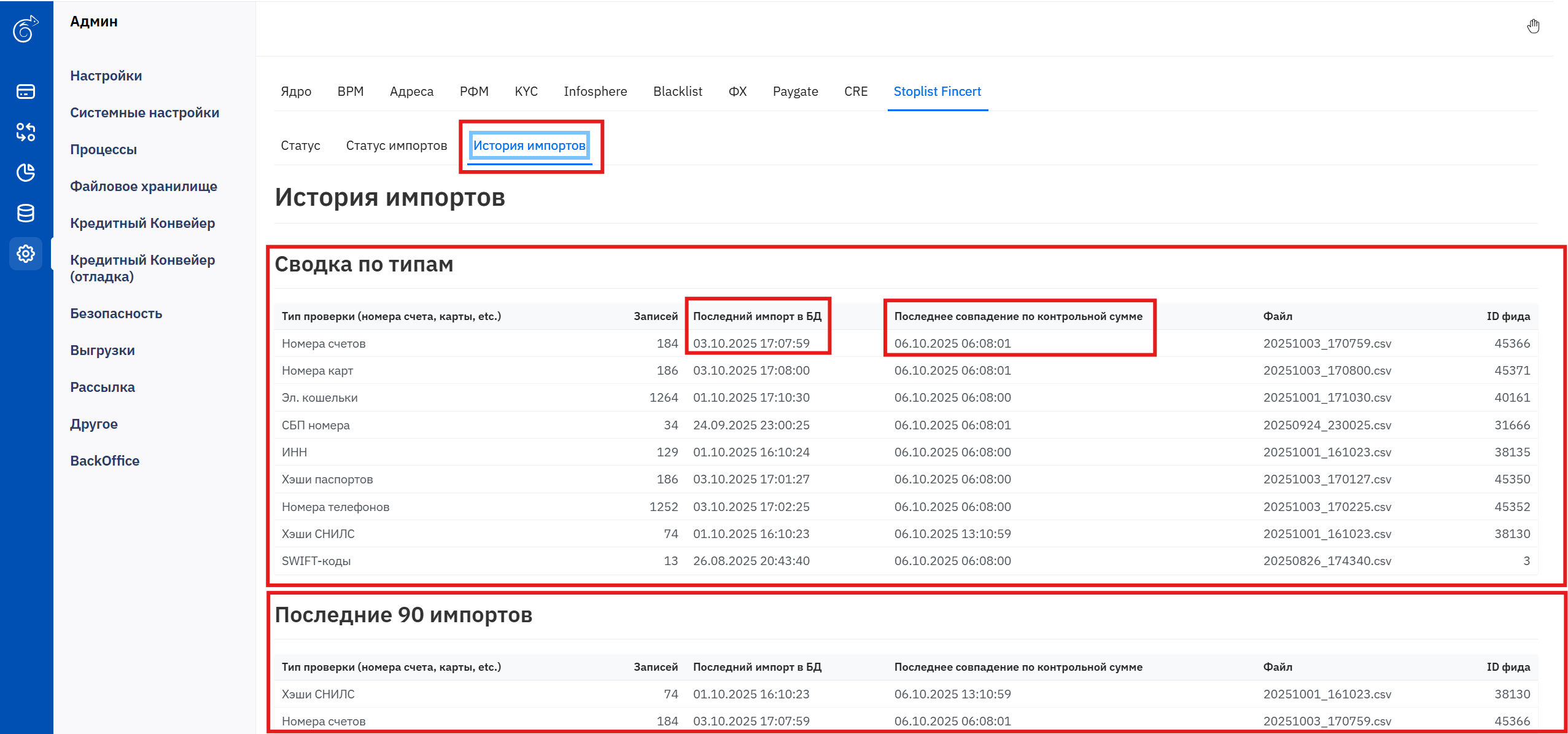The height and width of the screenshot is (734, 1568).
Task: Go to Файловое хранилище in menu
Action: tap(143, 186)
